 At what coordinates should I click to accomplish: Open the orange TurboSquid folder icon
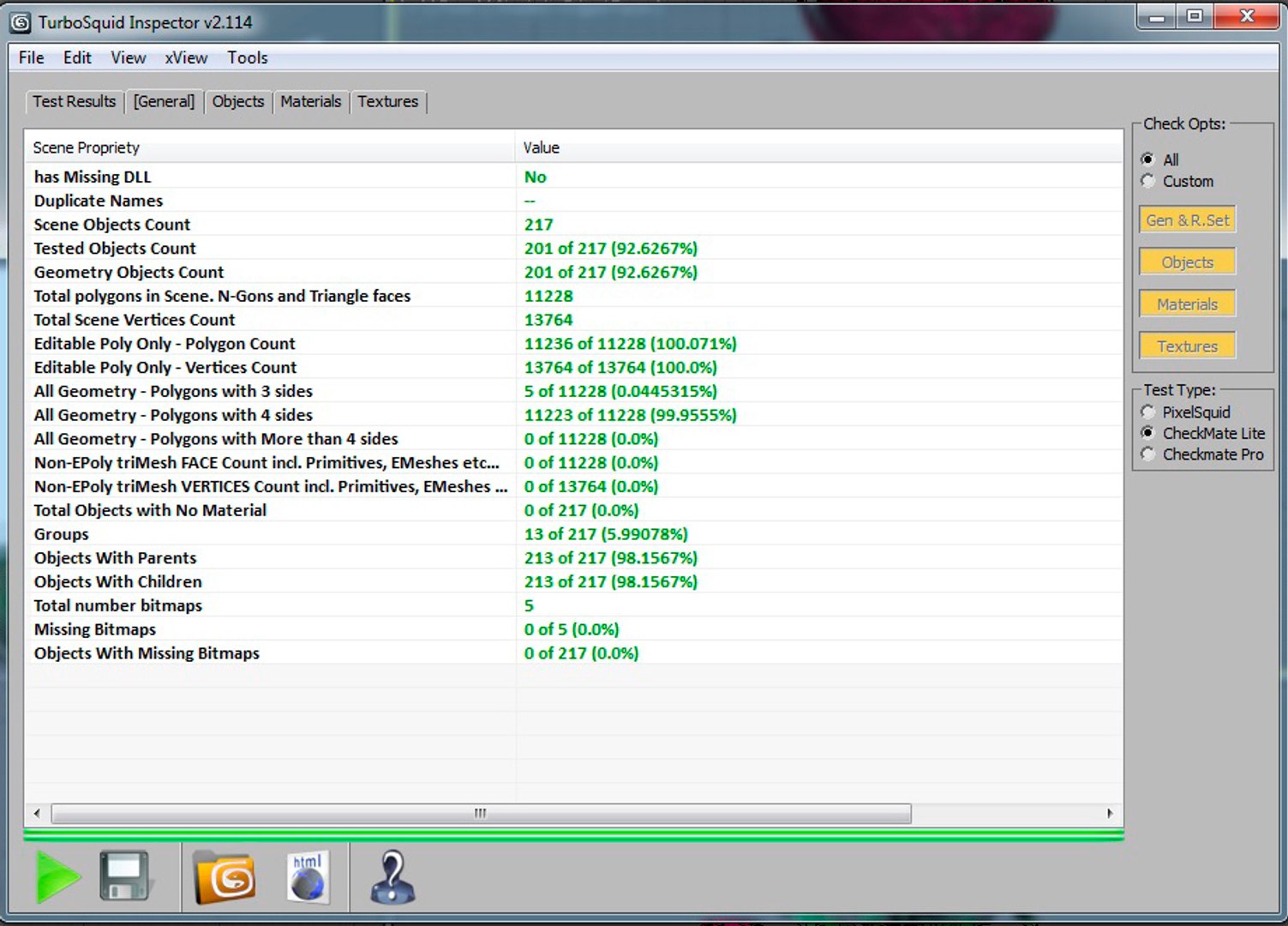[x=224, y=877]
